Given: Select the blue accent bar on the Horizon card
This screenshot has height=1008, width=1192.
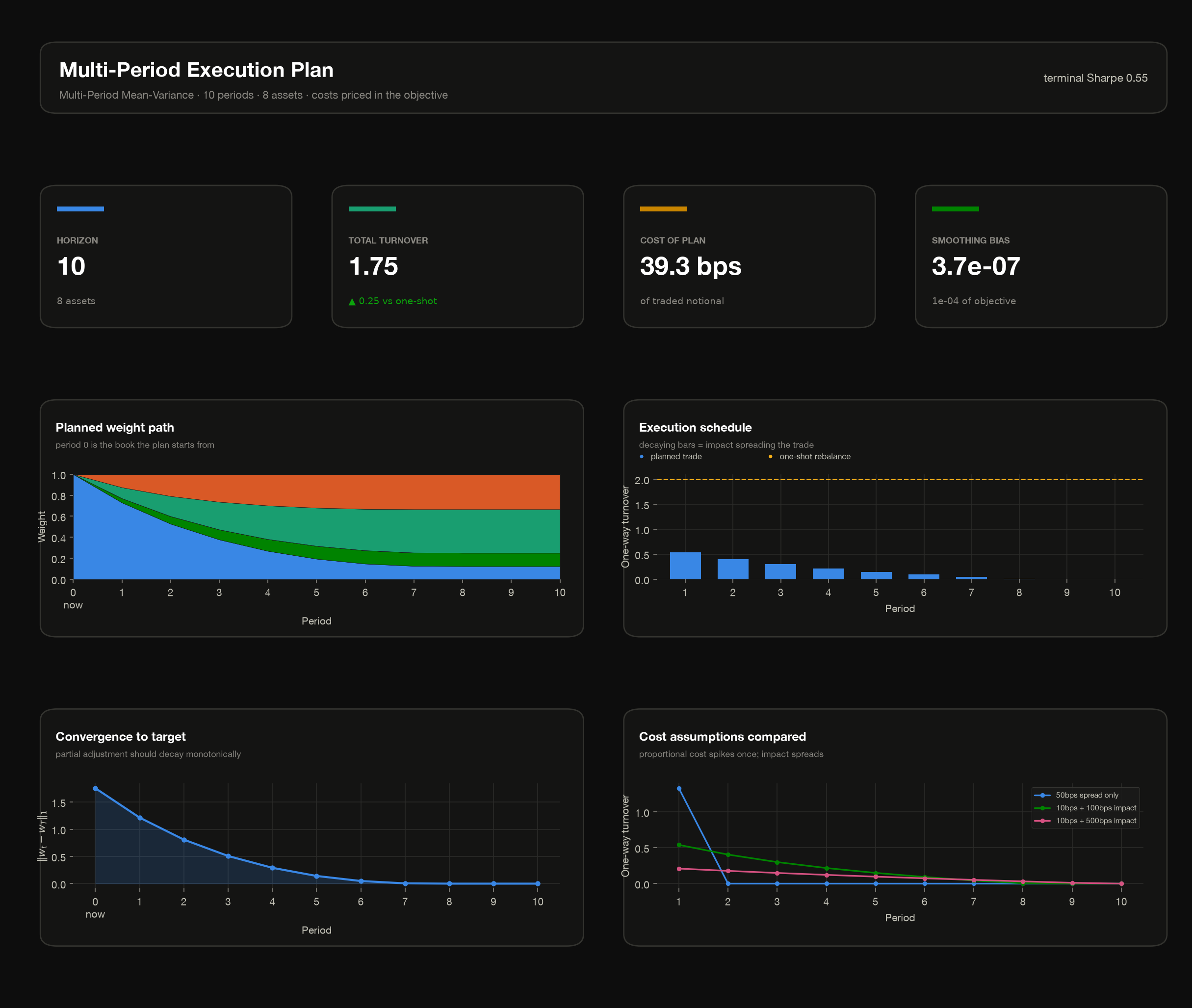Looking at the screenshot, I should click(80, 209).
